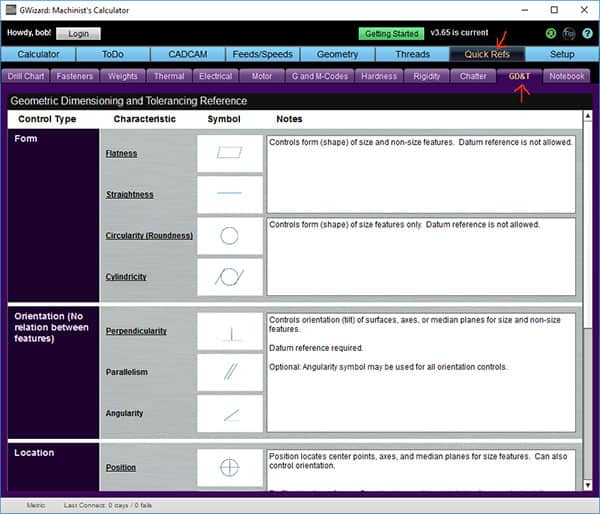Open the Perpendicularity link
The height and width of the screenshot is (514, 600).
pos(136,331)
